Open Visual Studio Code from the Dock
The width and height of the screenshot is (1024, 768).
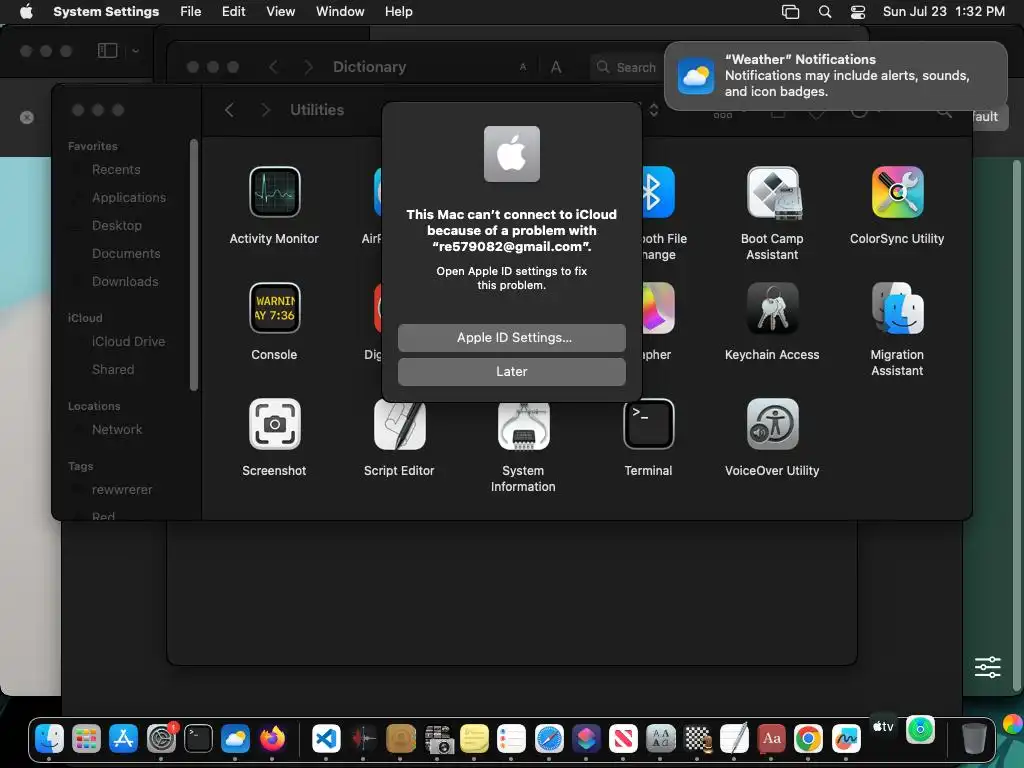[326, 739]
